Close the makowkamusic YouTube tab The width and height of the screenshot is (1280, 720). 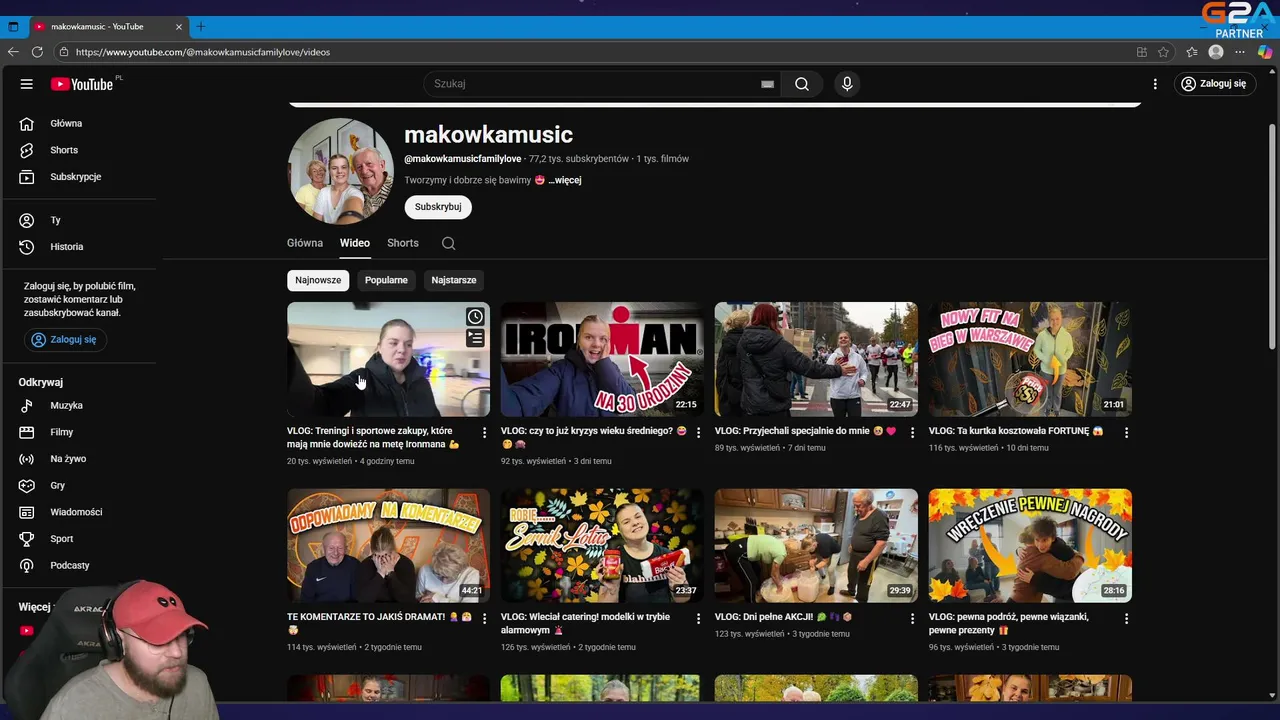tap(179, 26)
